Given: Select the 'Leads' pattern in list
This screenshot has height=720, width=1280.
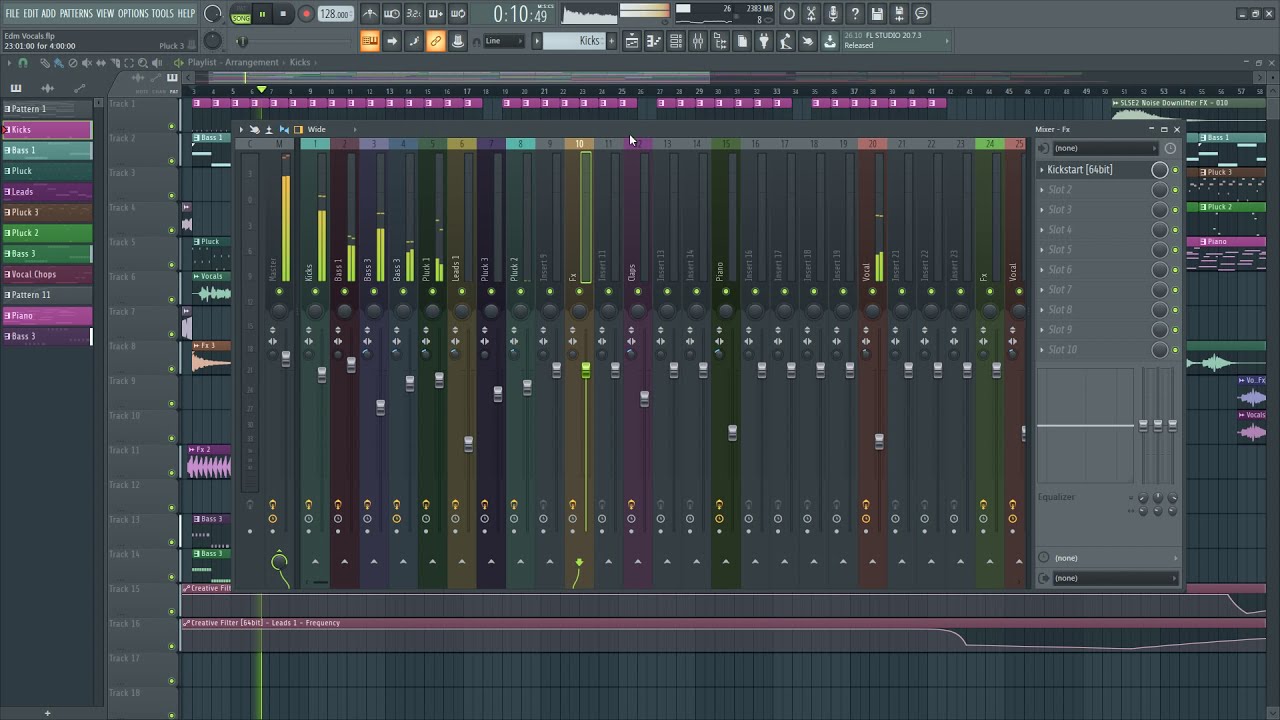Looking at the screenshot, I should [47, 191].
